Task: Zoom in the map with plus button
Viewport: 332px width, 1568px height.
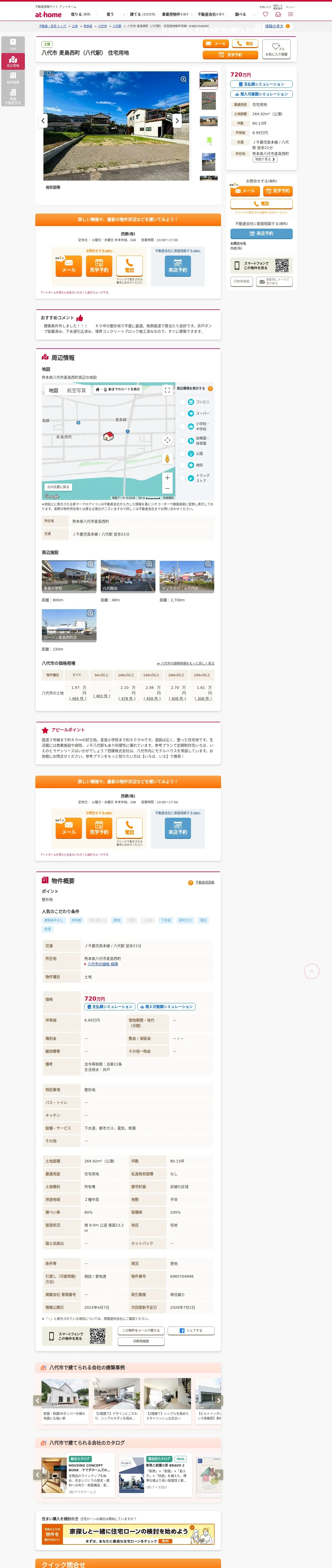Action: coord(167,477)
